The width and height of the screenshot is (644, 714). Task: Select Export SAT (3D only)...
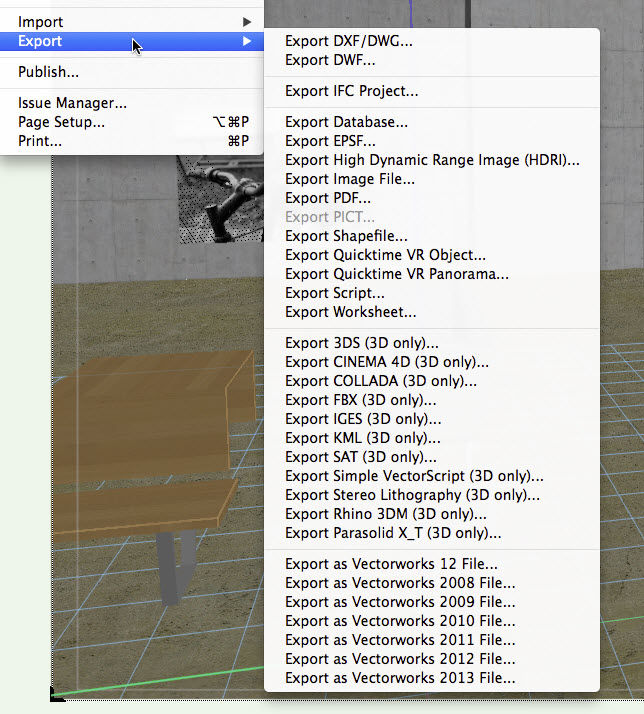[432, 457]
